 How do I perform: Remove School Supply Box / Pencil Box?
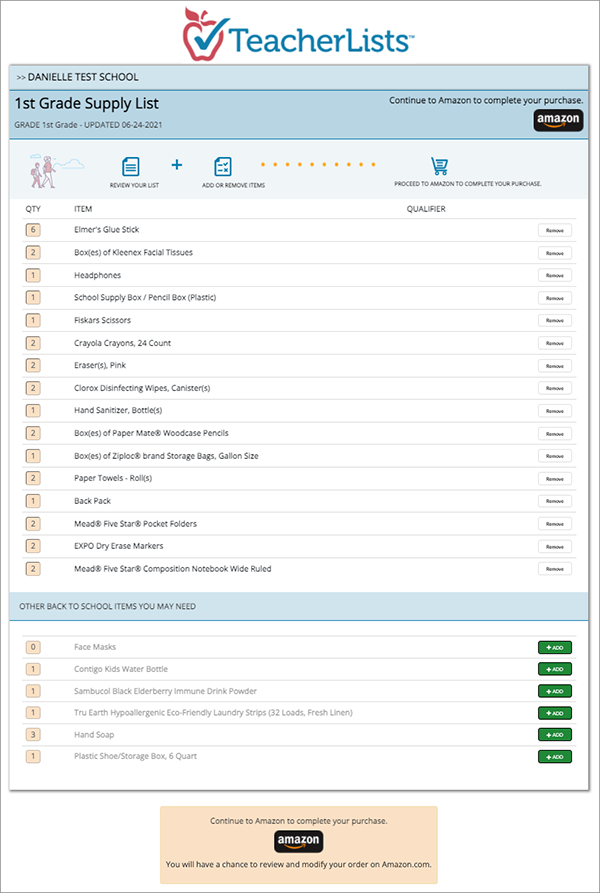(555, 298)
